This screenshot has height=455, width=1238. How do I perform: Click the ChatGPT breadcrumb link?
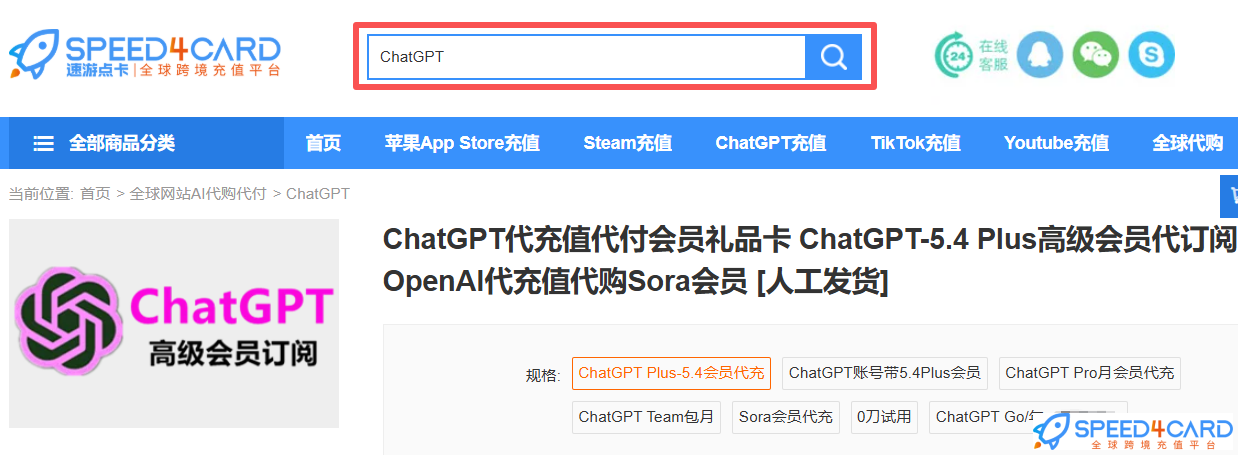pos(318,194)
